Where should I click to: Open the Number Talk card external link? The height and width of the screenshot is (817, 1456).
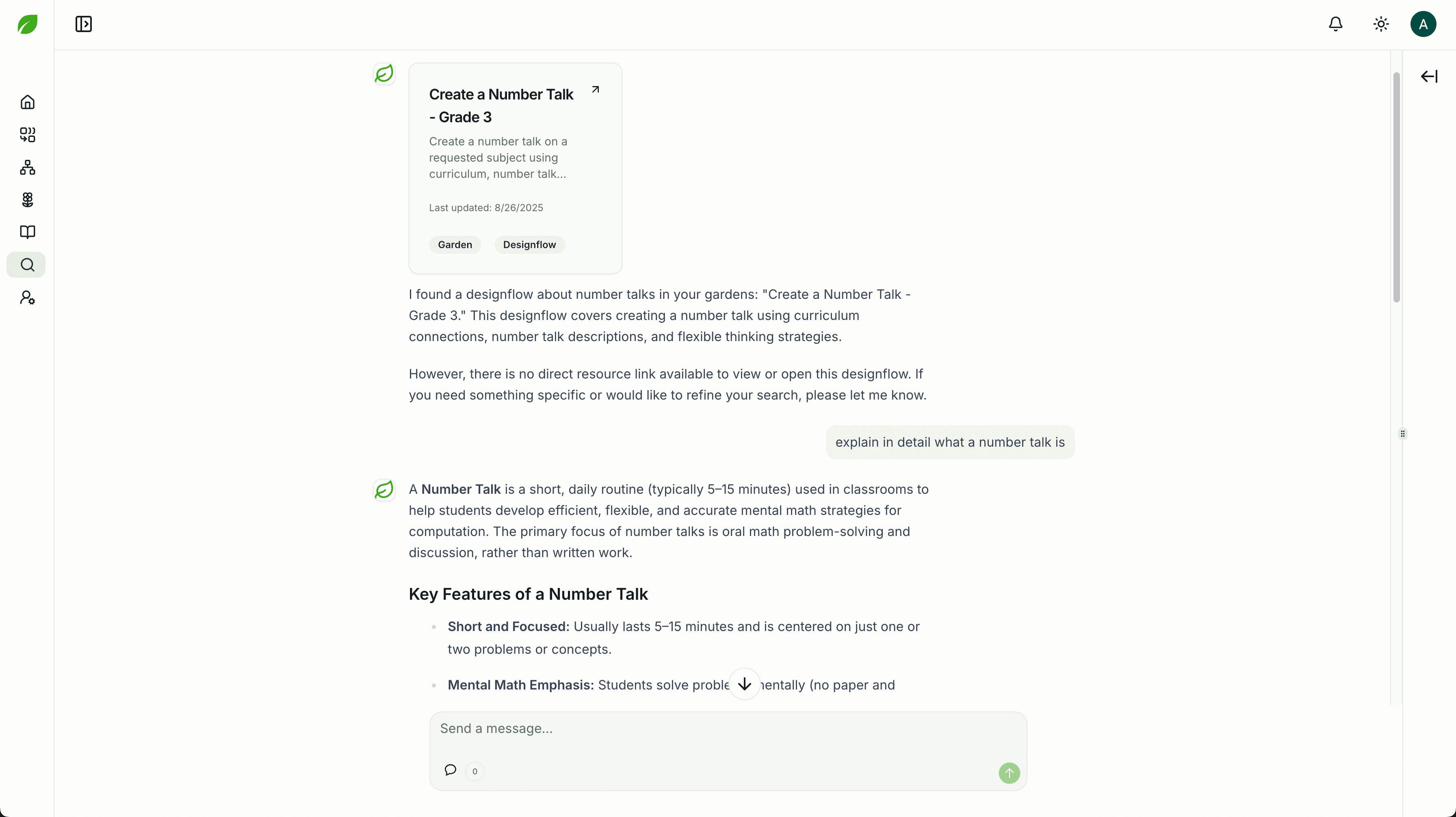coord(595,89)
